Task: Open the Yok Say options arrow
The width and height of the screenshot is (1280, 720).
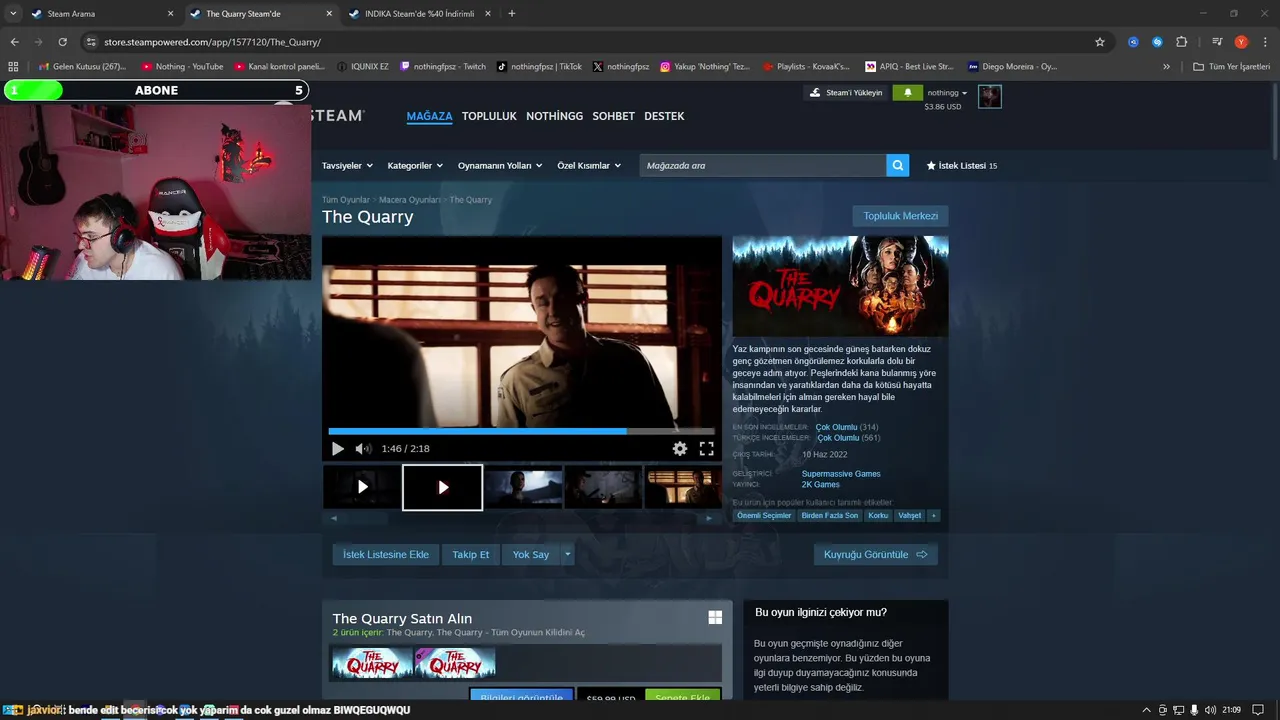Action: point(568,554)
